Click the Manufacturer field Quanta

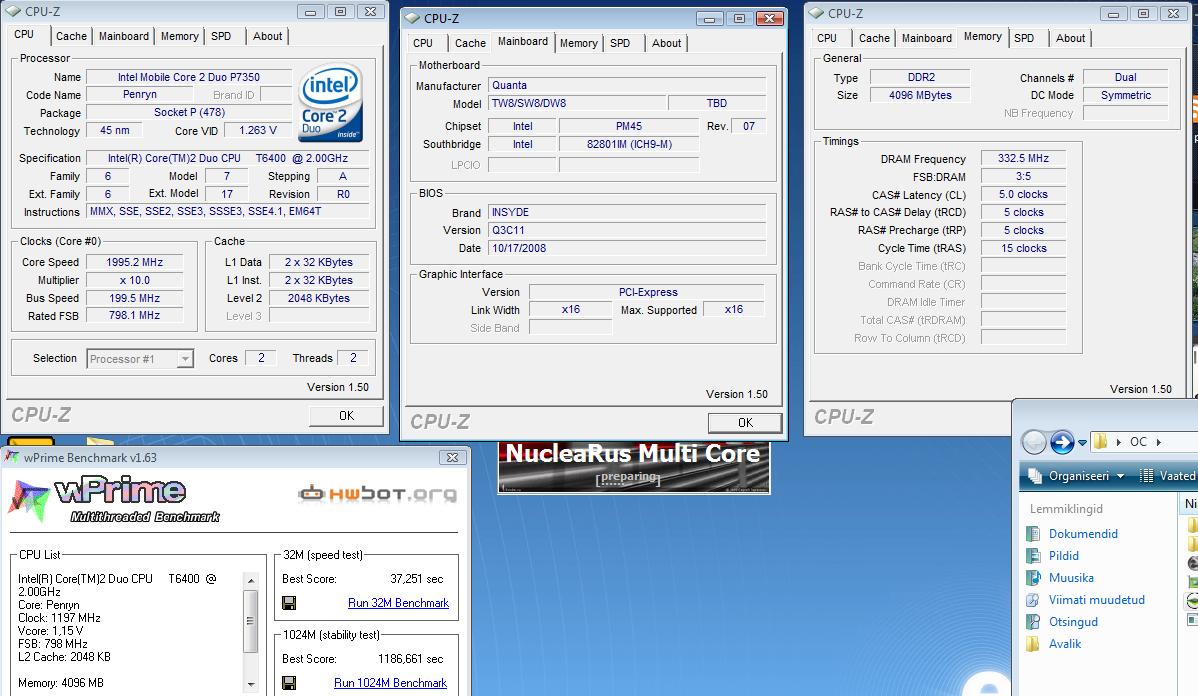[x=627, y=86]
